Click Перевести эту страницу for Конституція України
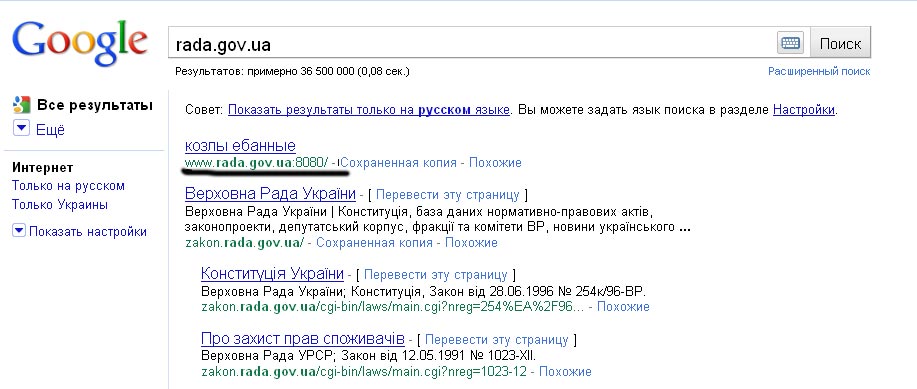Image resolution: width=917 pixels, height=389 pixels. 436,274
